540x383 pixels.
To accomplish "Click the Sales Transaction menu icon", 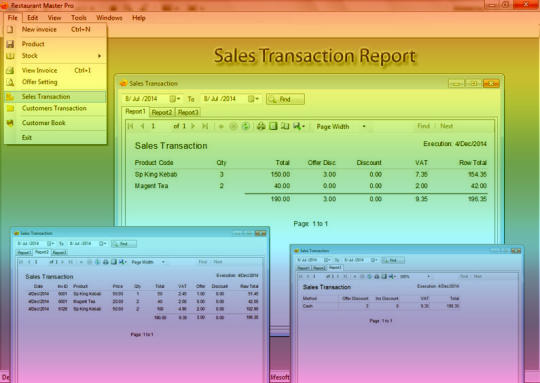I will pos(10,97).
